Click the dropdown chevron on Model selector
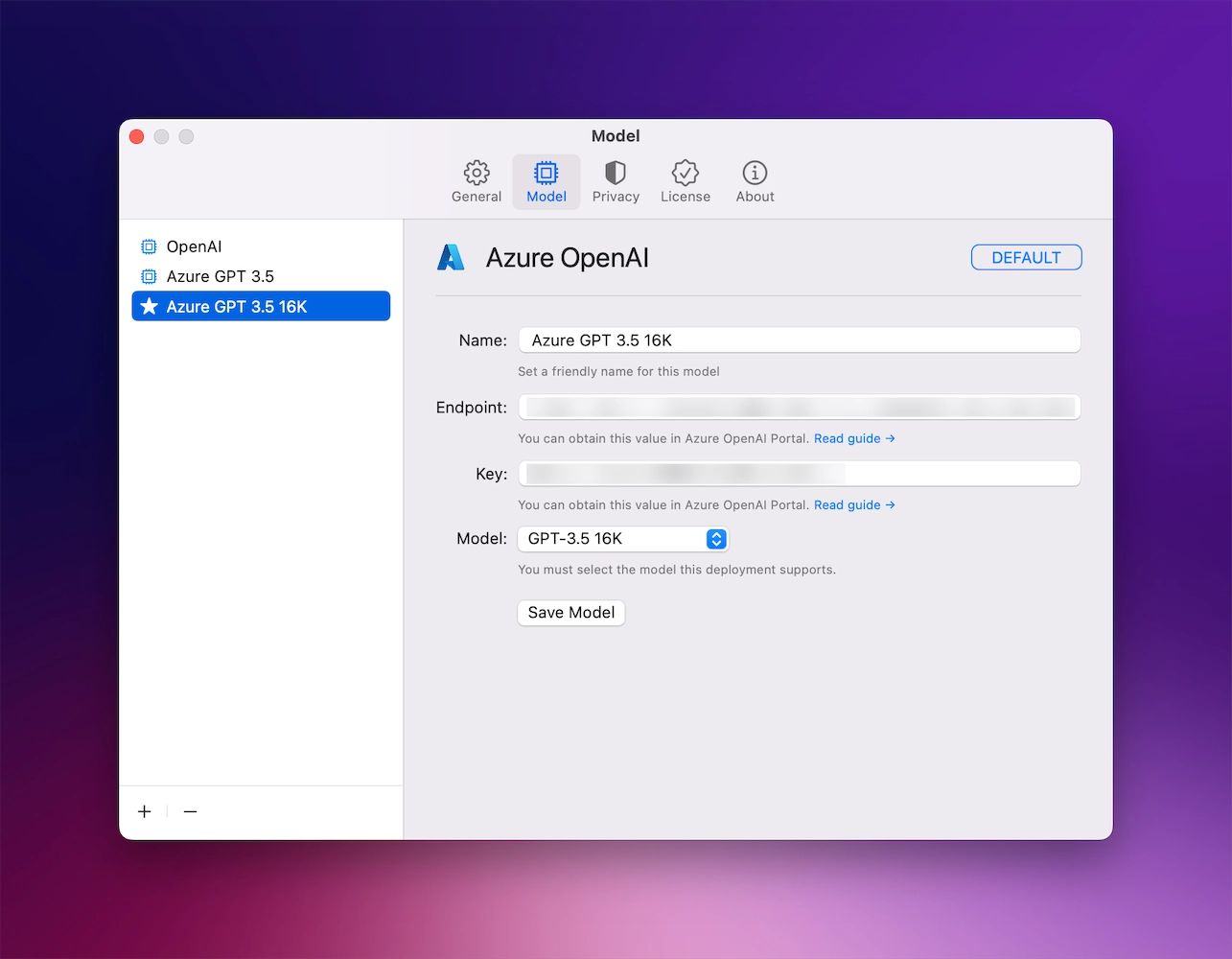Screen dimensions: 1232x959 [x=715, y=539]
